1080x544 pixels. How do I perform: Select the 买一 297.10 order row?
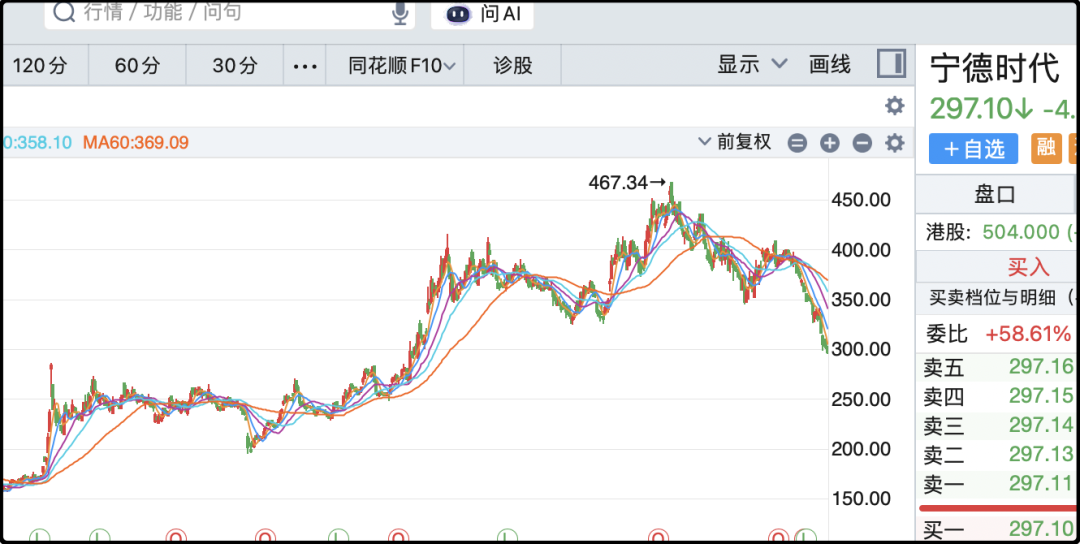[x=999, y=529]
